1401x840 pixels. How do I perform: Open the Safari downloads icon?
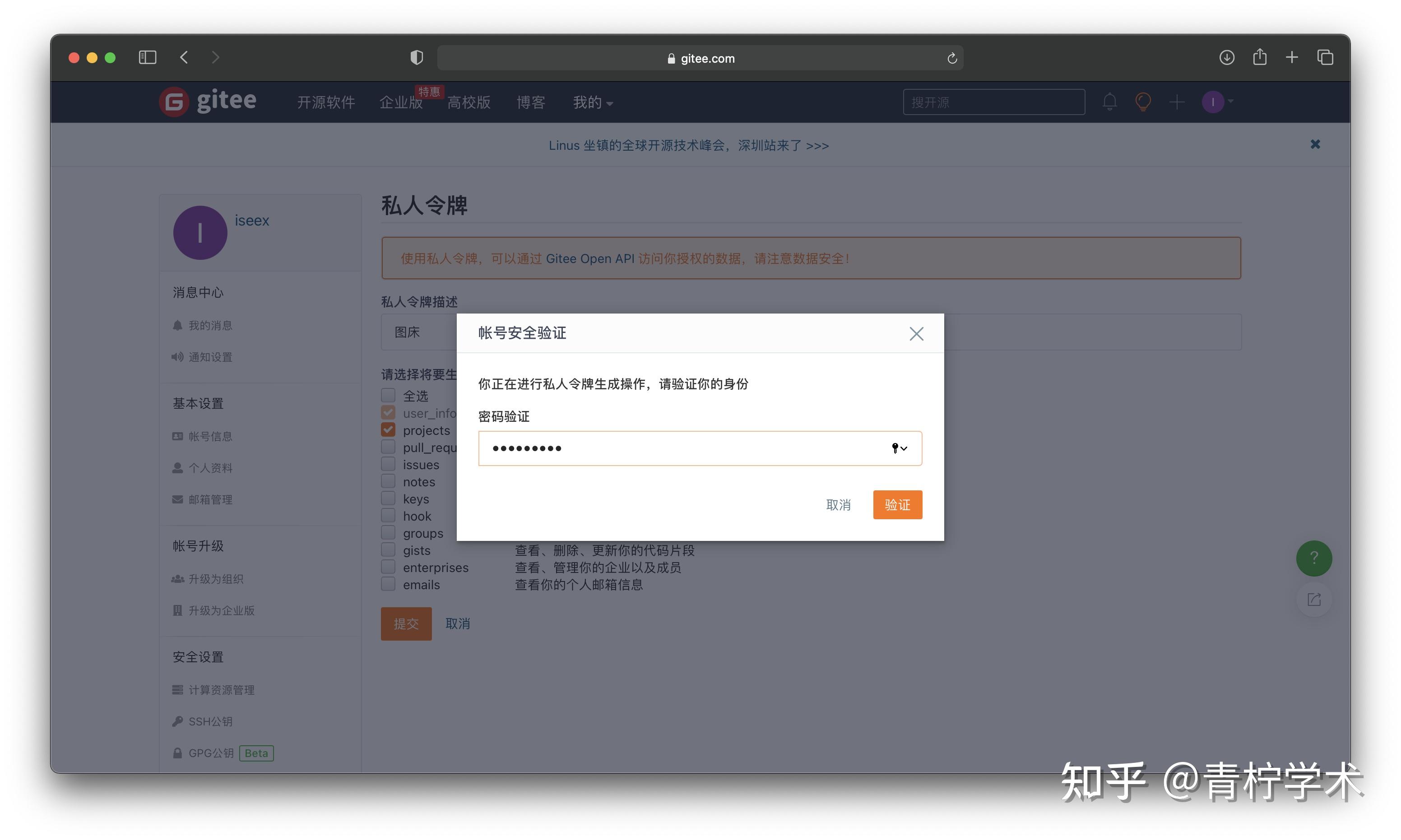[x=1227, y=58]
